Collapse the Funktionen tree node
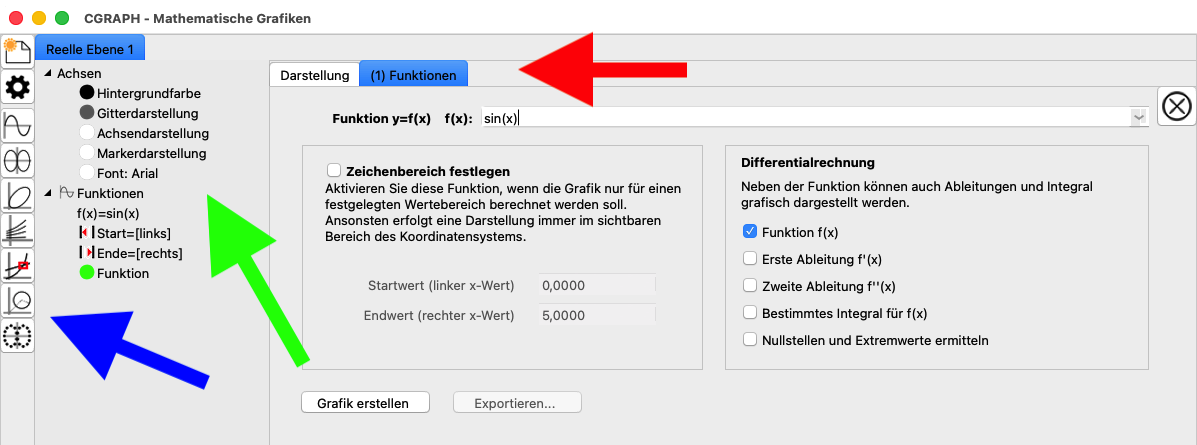The width and height of the screenshot is (1197, 445). coord(48,193)
